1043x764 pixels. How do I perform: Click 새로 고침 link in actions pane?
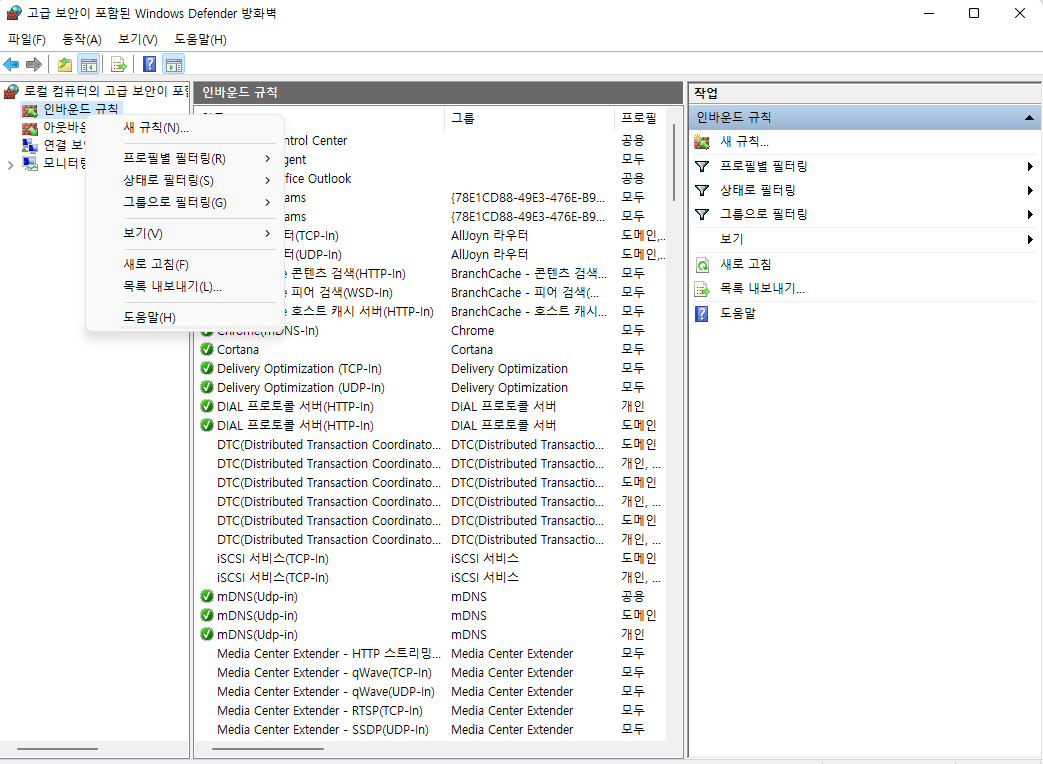click(746, 265)
